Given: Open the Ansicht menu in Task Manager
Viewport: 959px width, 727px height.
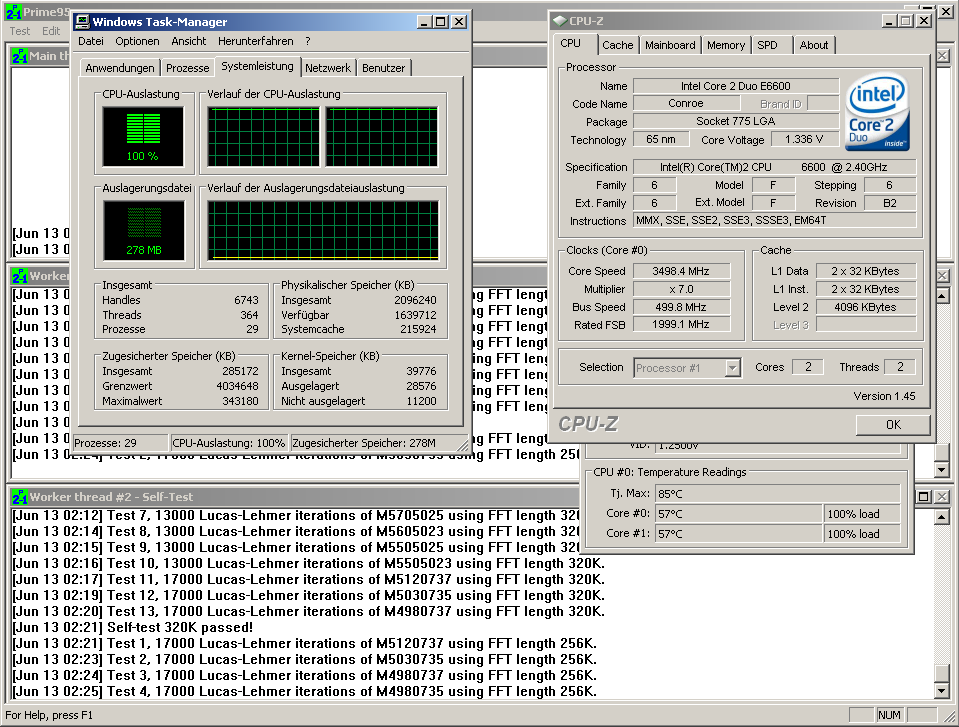Looking at the screenshot, I should (189, 42).
